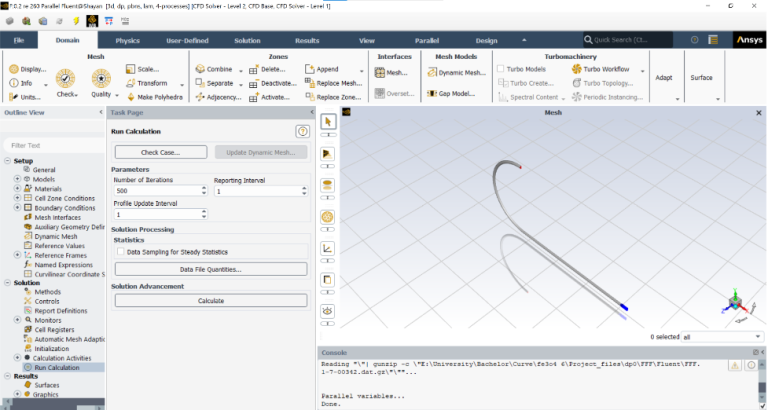
Task: Enable Data Sampling for Steady Statistics
Action: pos(120,252)
